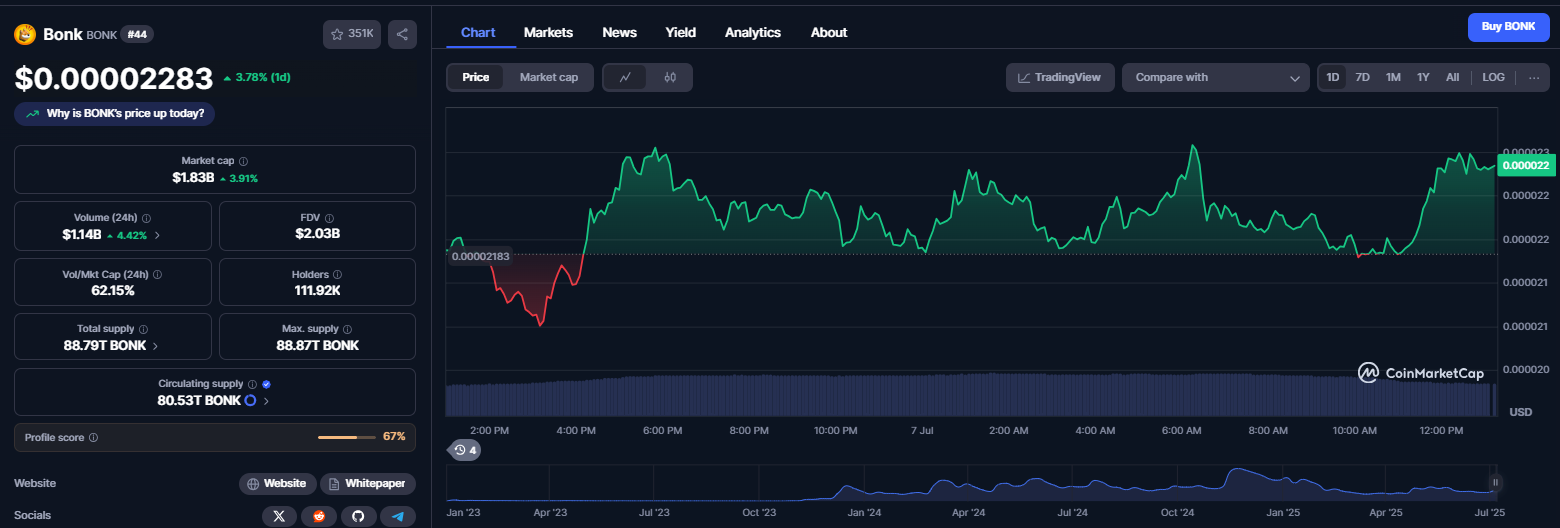Click the Buy BONK button

tap(1508, 27)
